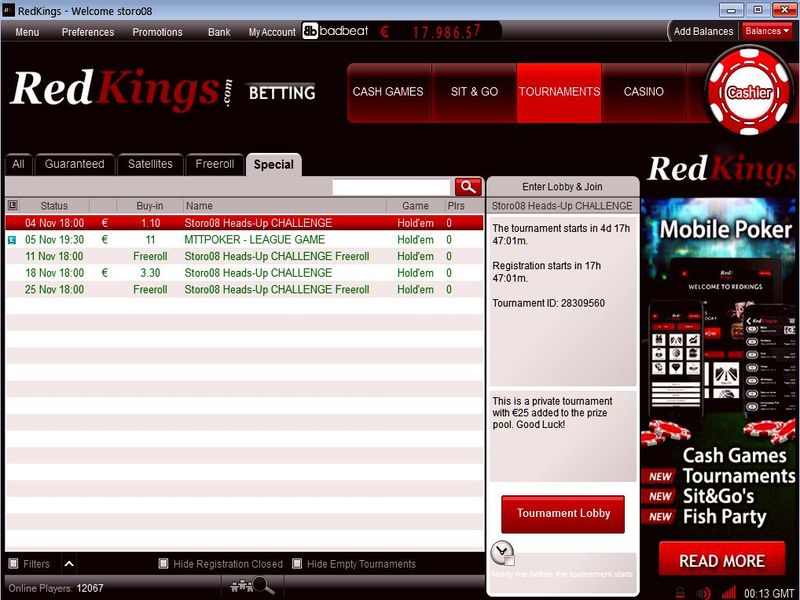
Task: Click the Enter Lobby & Join header
Action: pos(562,187)
